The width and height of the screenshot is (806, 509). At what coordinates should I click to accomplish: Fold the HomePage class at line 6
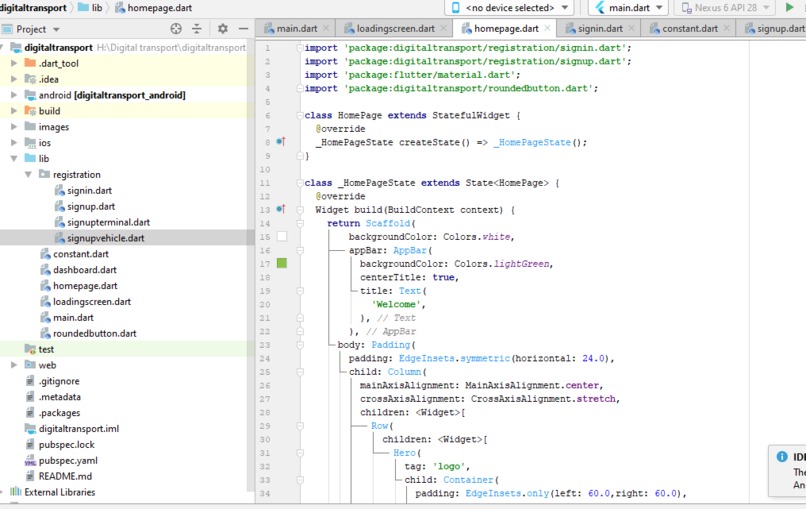300,115
